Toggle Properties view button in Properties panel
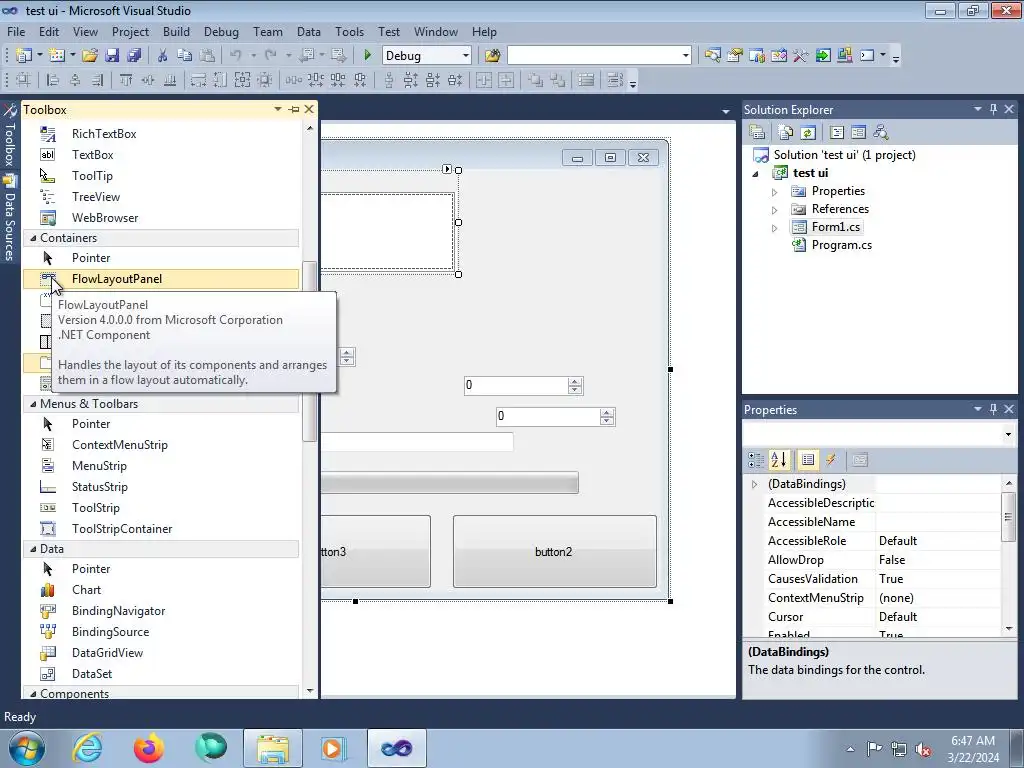 (808, 460)
